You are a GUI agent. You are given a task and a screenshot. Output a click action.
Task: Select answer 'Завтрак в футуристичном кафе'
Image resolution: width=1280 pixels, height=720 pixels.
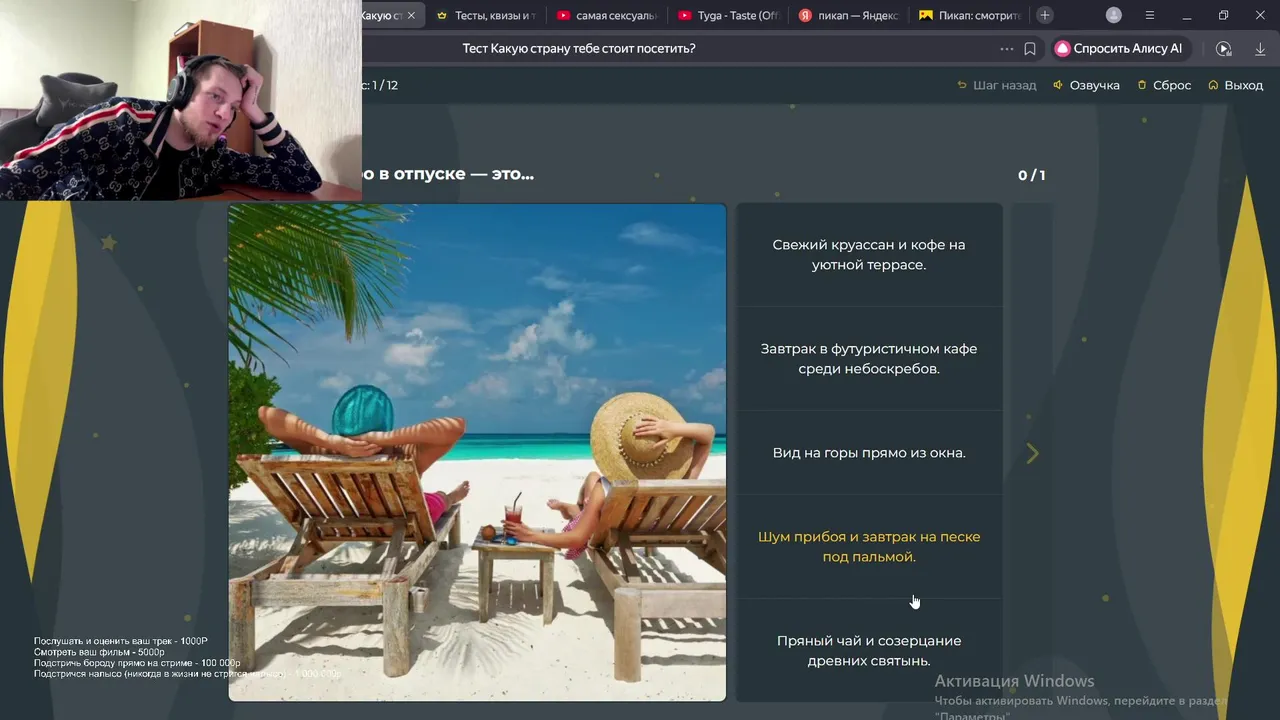(869, 359)
